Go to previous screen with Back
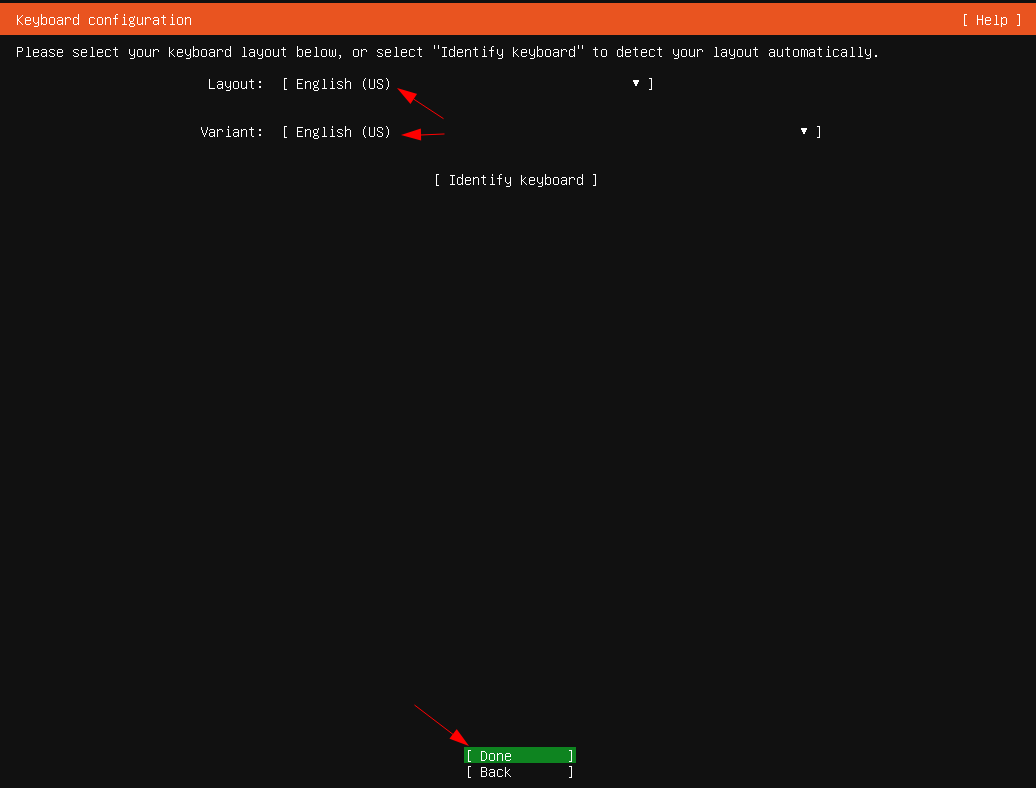 point(519,772)
